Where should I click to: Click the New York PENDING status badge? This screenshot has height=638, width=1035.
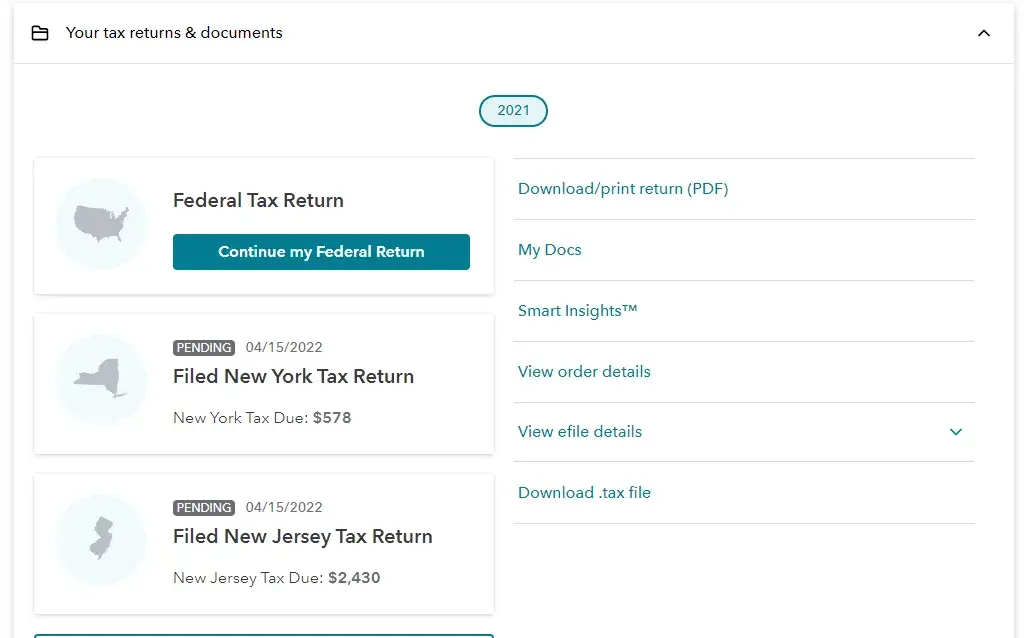click(x=204, y=348)
